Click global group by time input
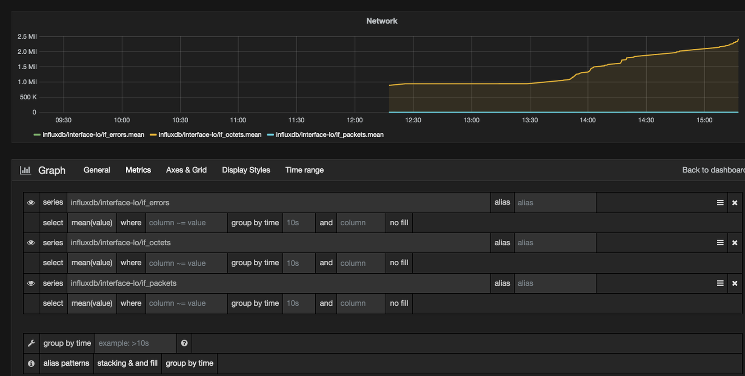Image resolution: width=745 pixels, height=376 pixels. (x=135, y=343)
